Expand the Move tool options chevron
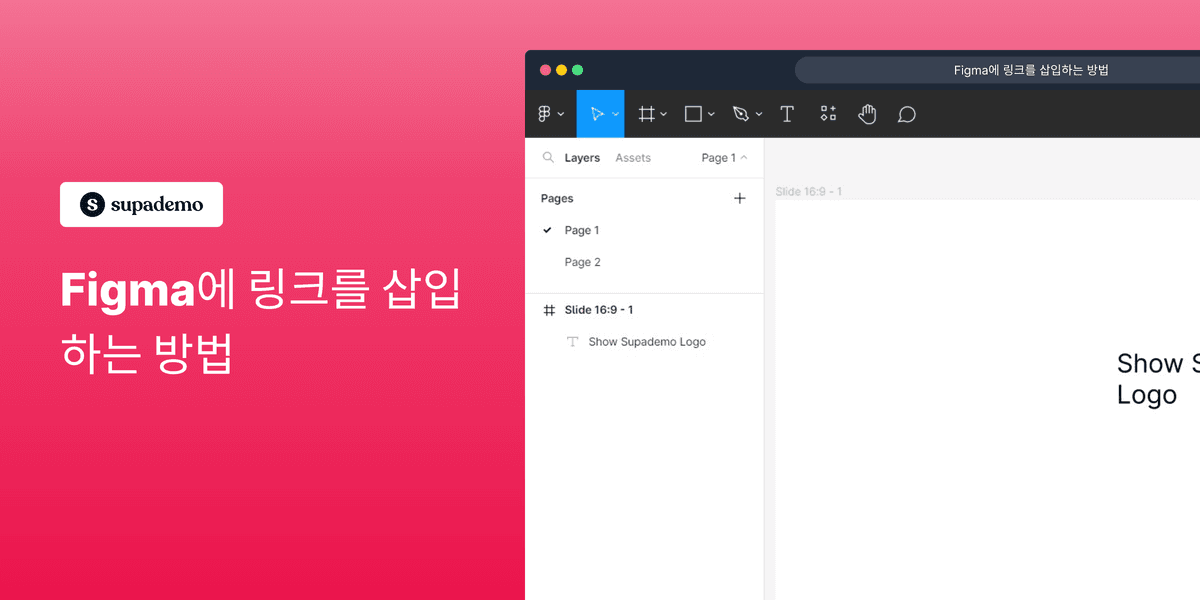Image resolution: width=1200 pixels, height=600 pixels. pyautogui.click(x=613, y=113)
